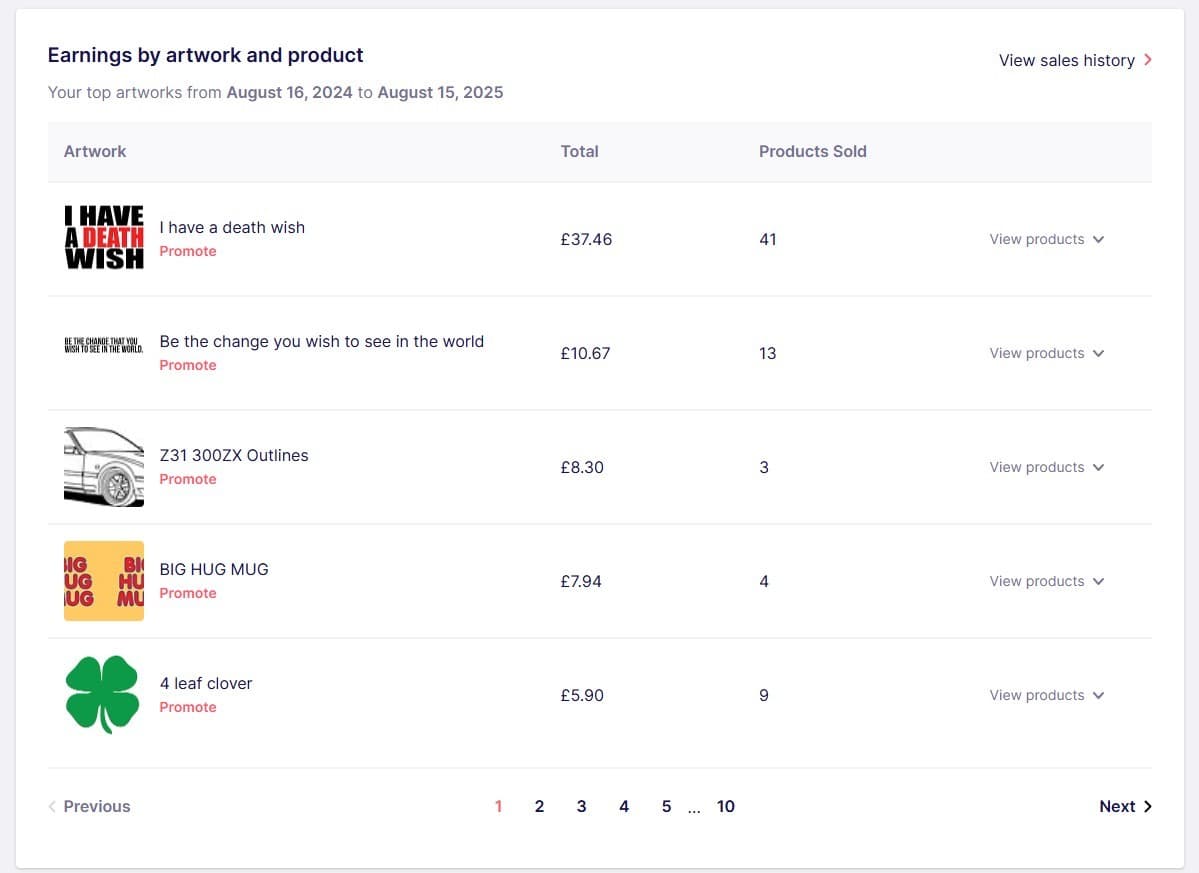Viewport: 1199px width, 873px height.
Task: Click the pagination ellipsis
Action: click(x=694, y=809)
